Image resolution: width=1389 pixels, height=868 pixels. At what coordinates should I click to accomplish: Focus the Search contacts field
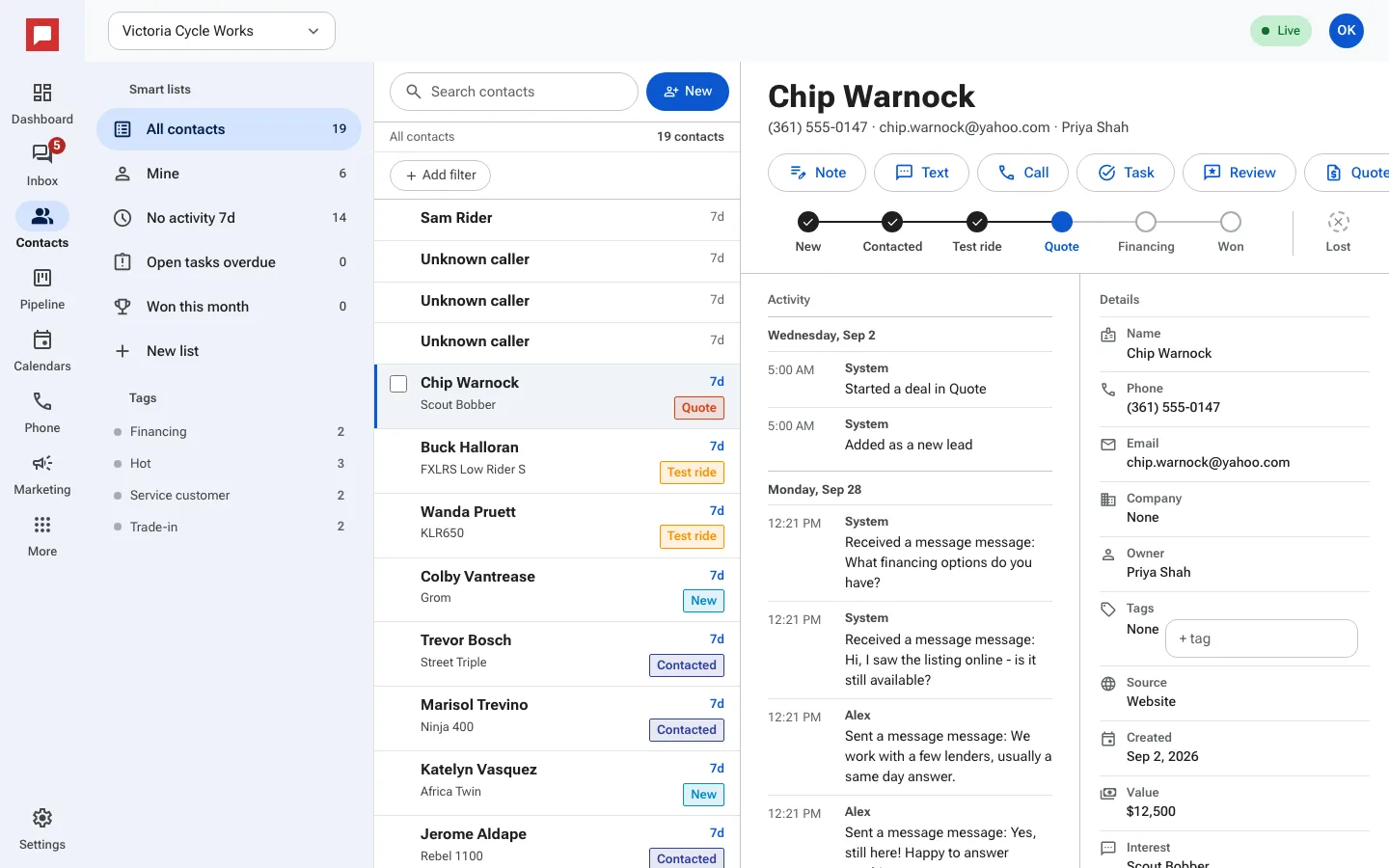click(x=514, y=92)
